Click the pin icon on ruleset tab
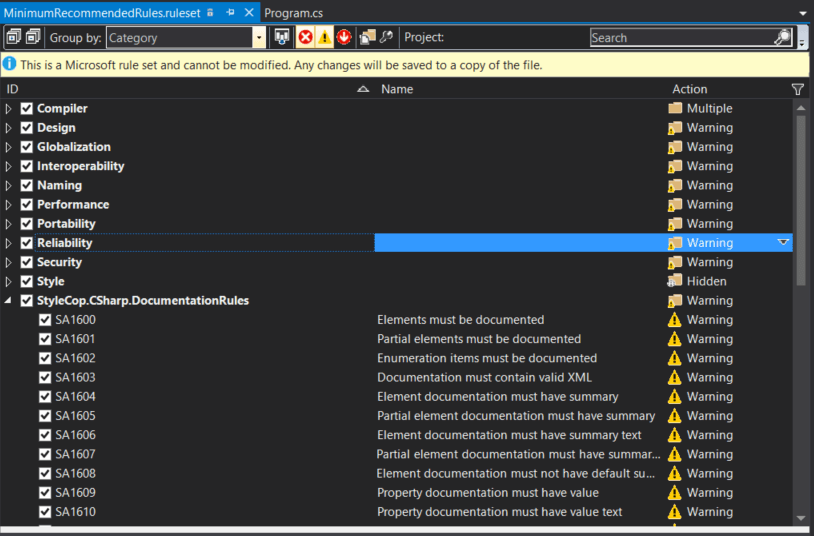This screenshot has height=536, width=814. 230,12
